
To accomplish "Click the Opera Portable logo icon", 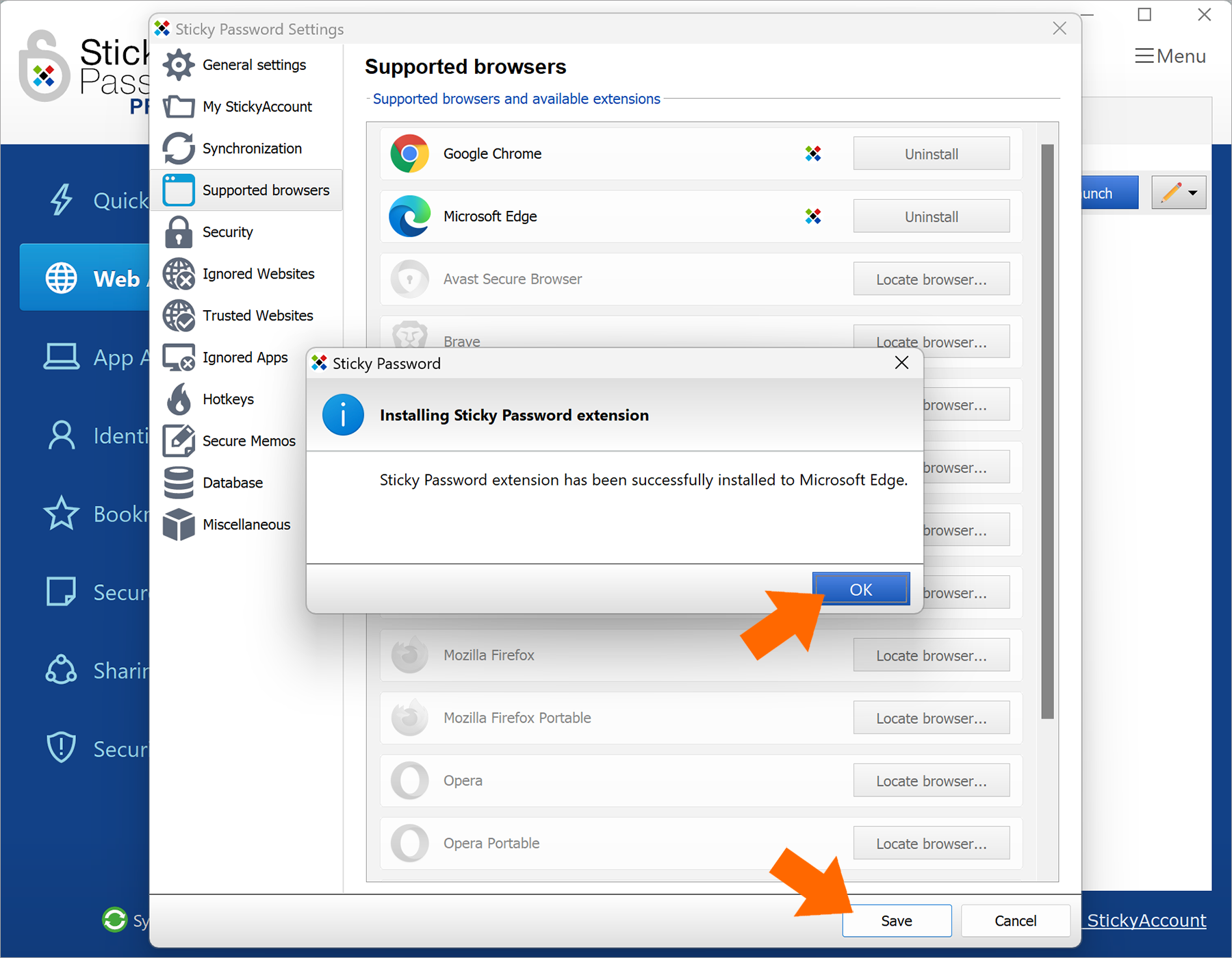I will (409, 843).
